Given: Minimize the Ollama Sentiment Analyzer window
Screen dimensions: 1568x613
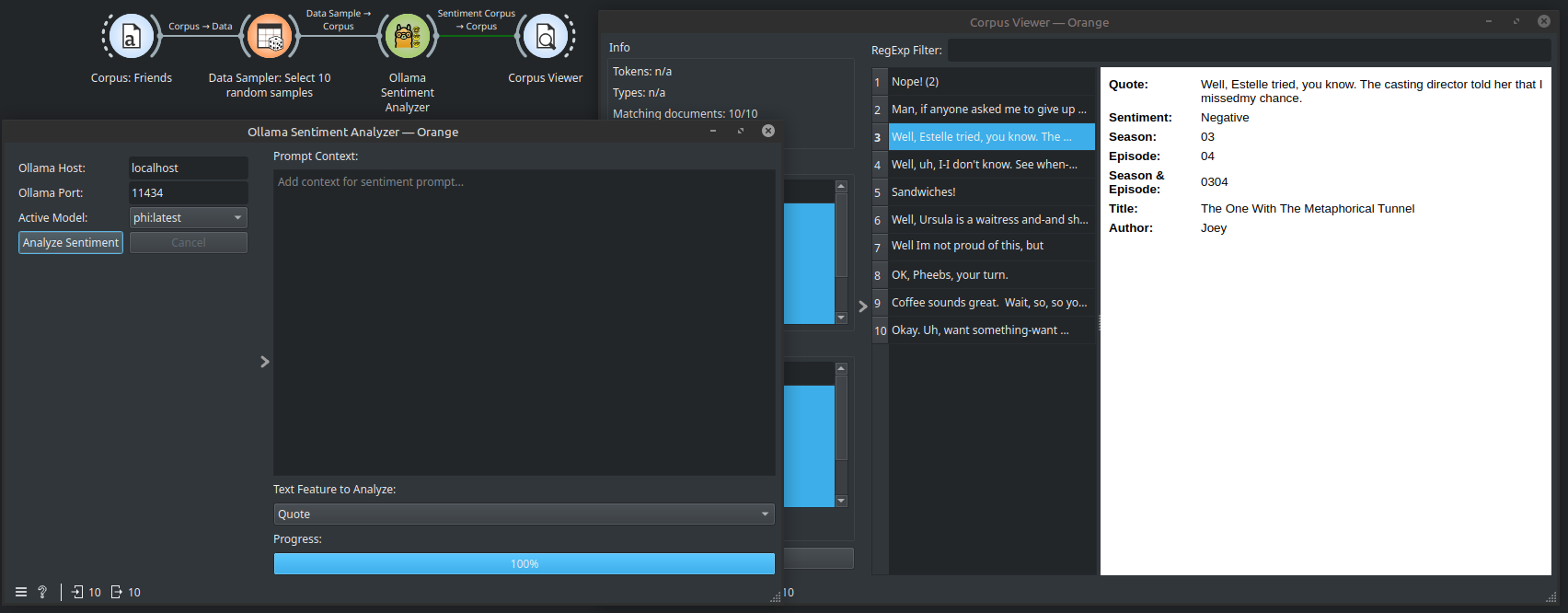Looking at the screenshot, I should 713,132.
